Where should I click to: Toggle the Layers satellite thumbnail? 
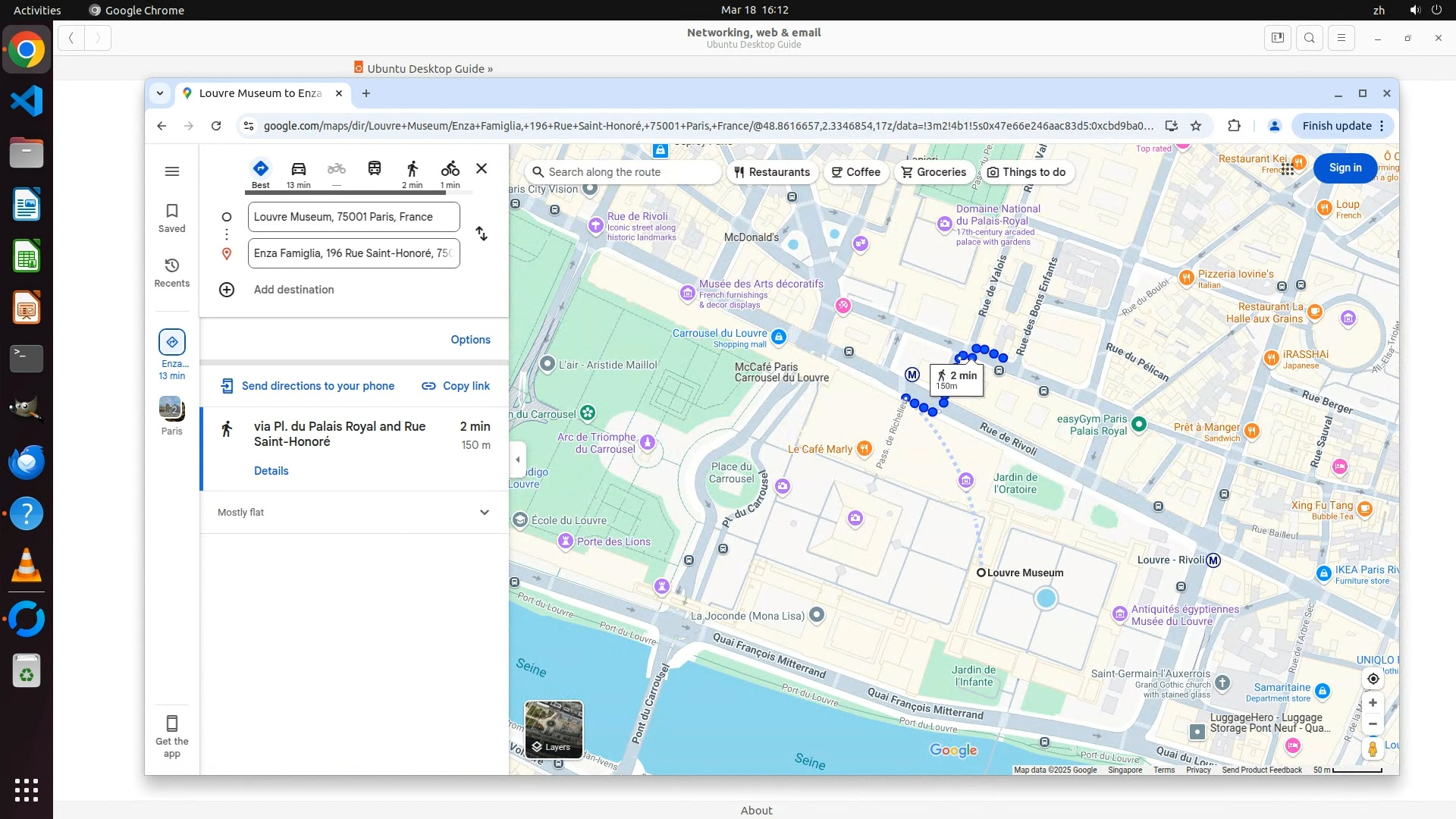coord(554,729)
